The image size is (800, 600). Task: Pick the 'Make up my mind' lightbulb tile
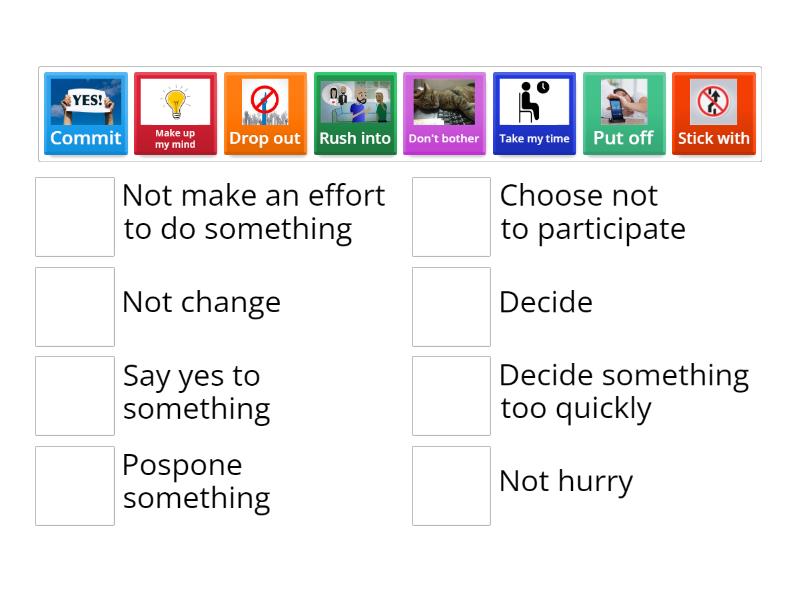coord(175,112)
